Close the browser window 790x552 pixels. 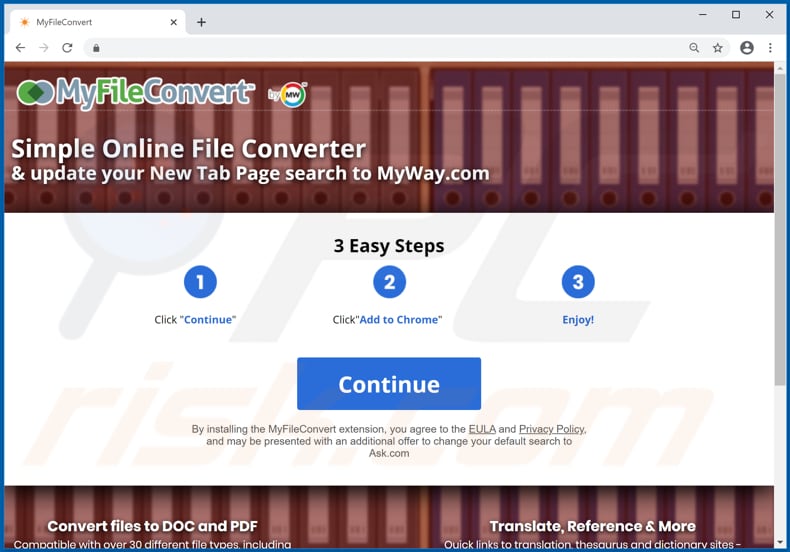[x=769, y=15]
